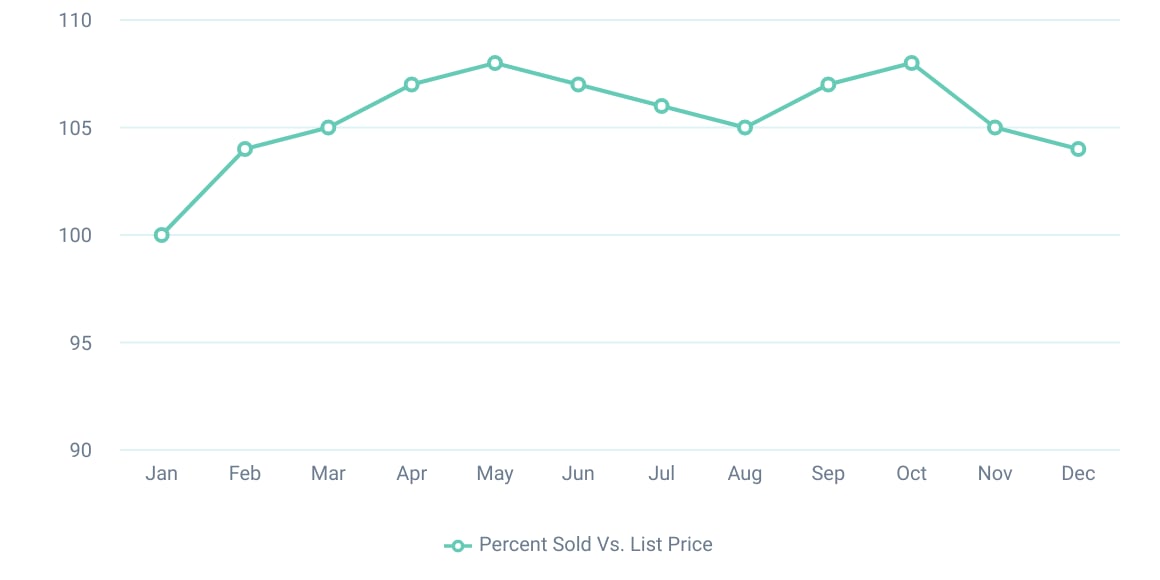Click the January data point on the line

[x=162, y=235]
